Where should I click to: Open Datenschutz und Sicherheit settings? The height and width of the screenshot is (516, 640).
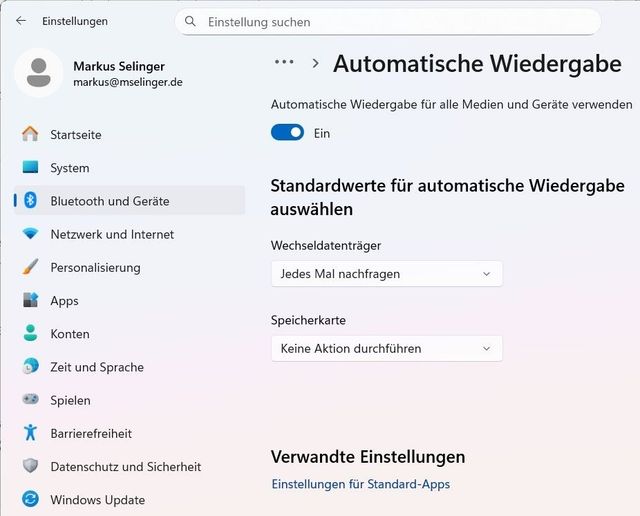(125, 467)
